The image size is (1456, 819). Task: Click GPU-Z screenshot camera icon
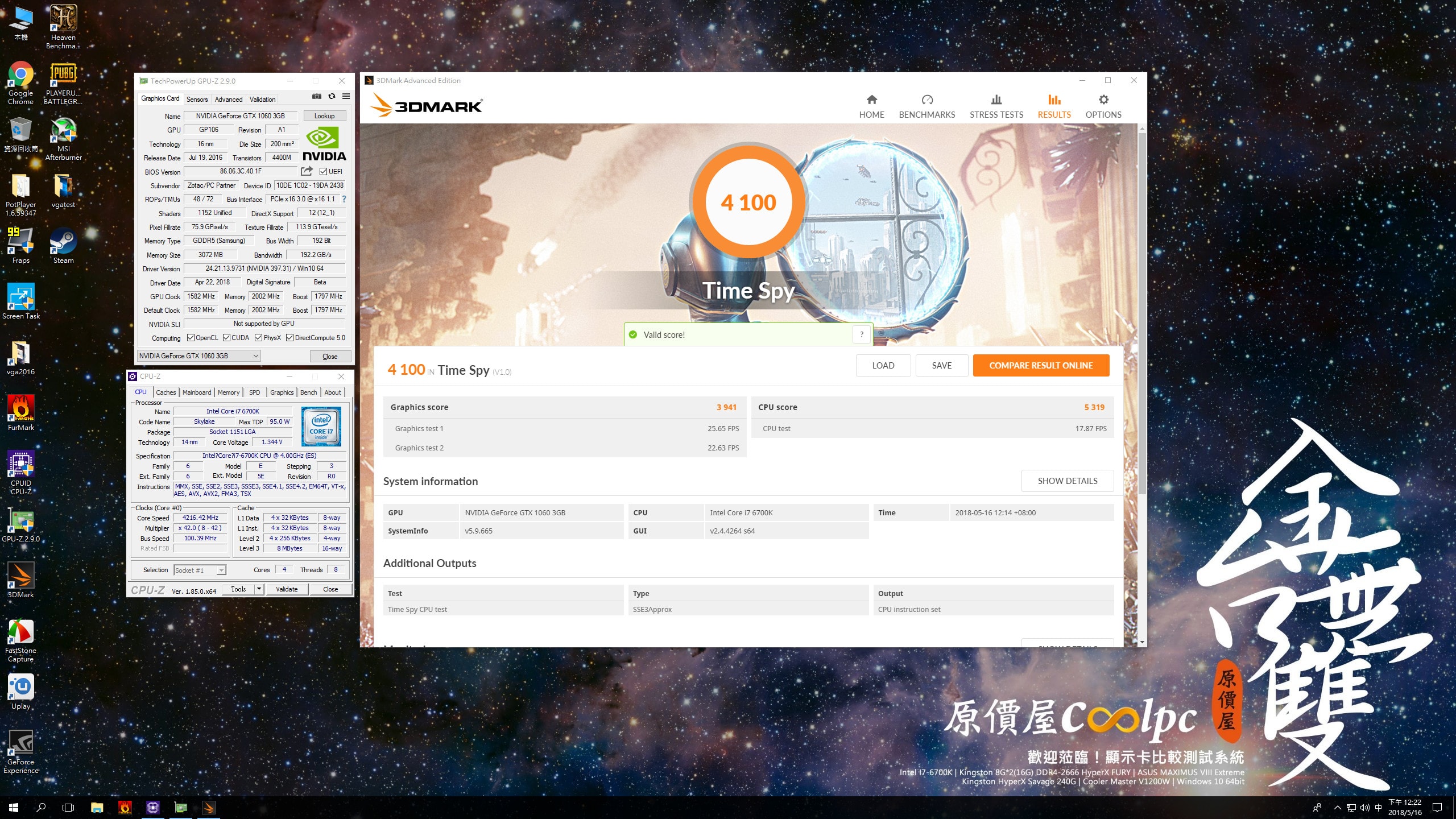point(317,97)
